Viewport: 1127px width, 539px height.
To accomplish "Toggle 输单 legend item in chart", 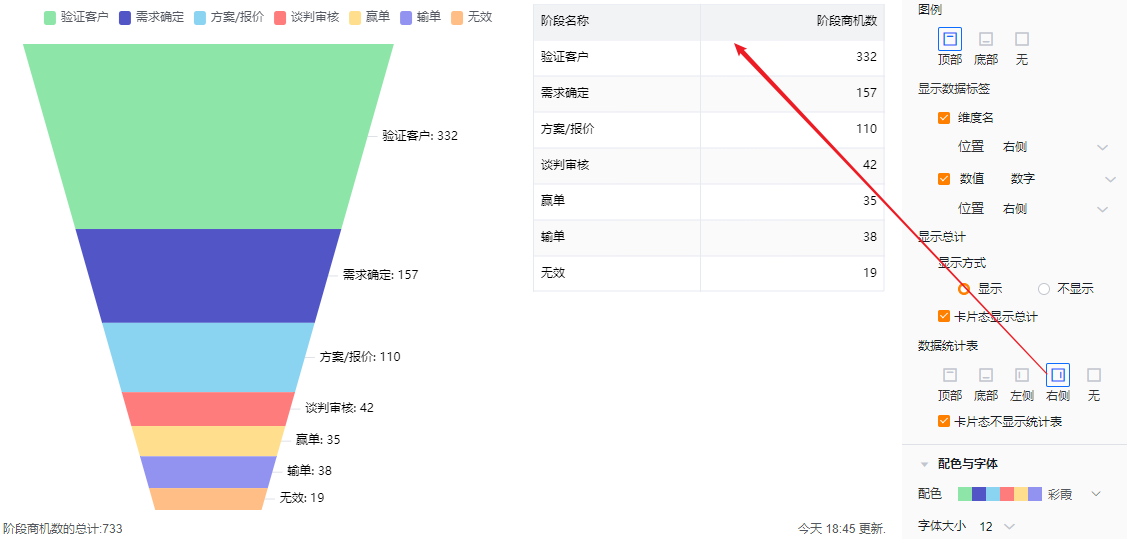I will click(421, 17).
